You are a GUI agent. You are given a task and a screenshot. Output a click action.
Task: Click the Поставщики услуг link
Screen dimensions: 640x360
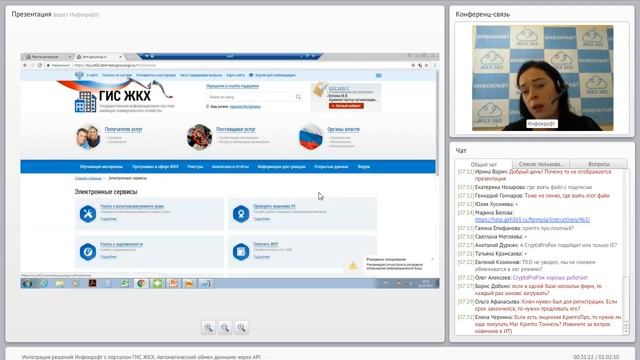click(236, 129)
